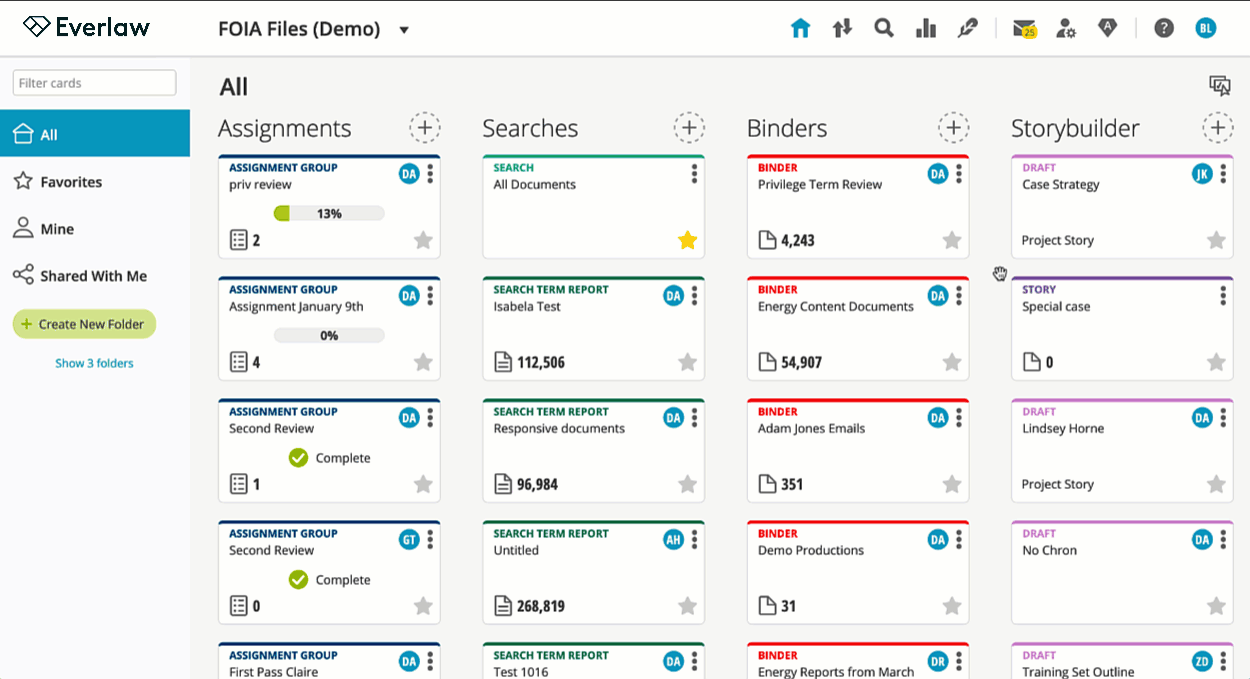
Task: Open three-dot menu on Isabela Test card
Action: (x=694, y=296)
